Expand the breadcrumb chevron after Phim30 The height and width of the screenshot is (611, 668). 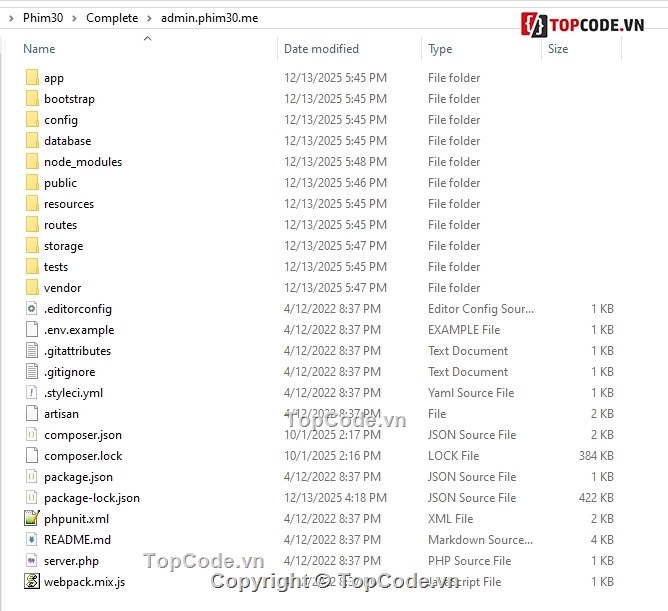point(74,18)
